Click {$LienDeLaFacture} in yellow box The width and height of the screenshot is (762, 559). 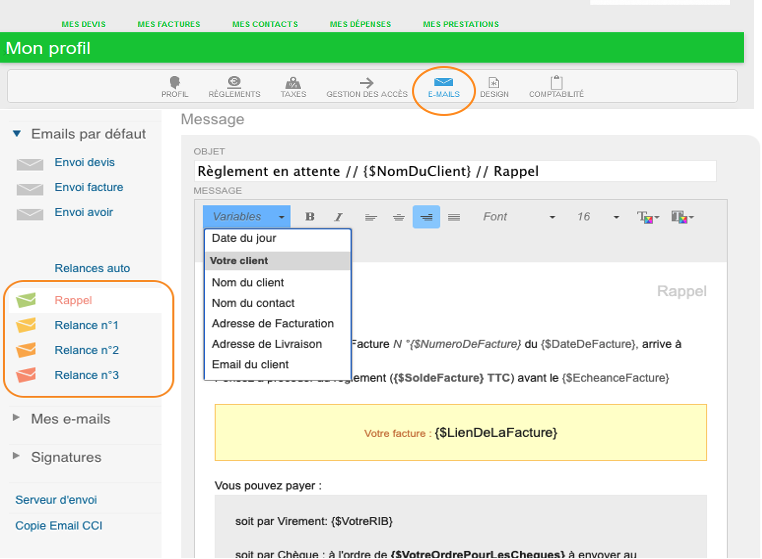point(496,433)
